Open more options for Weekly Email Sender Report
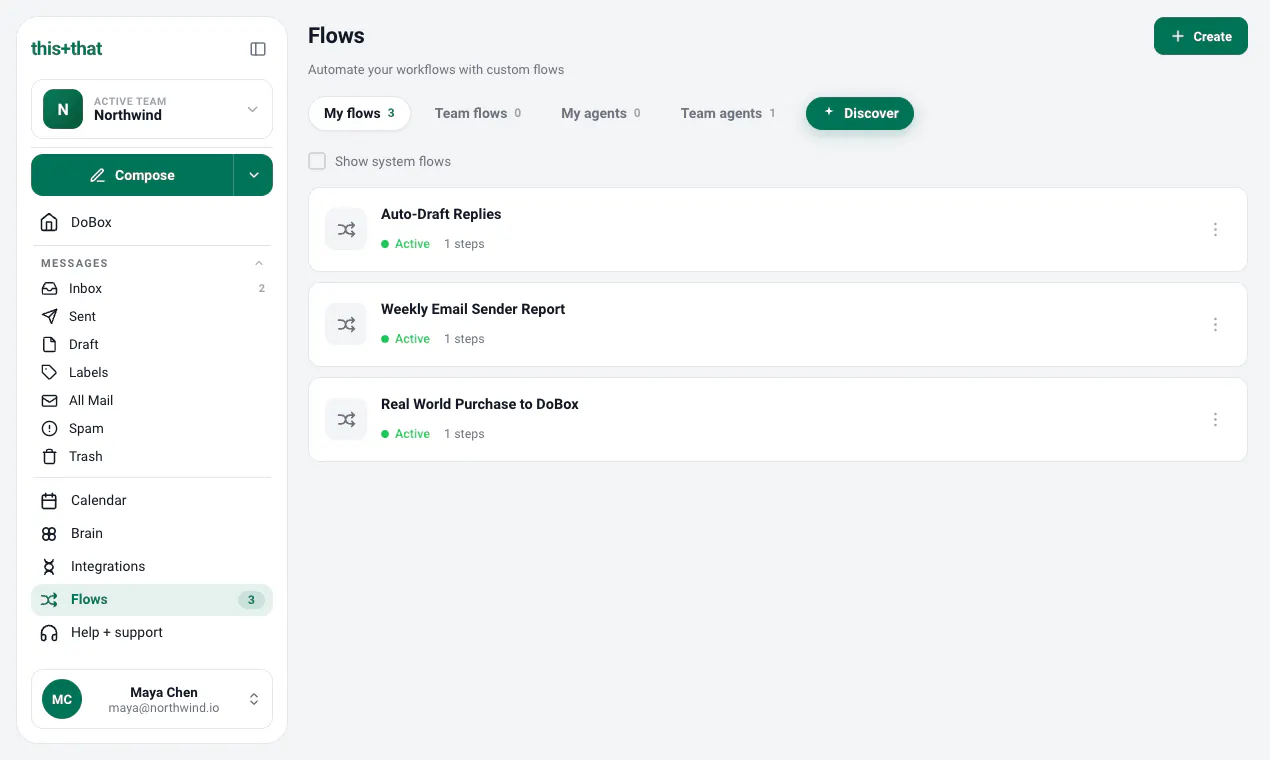 (x=1215, y=324)
